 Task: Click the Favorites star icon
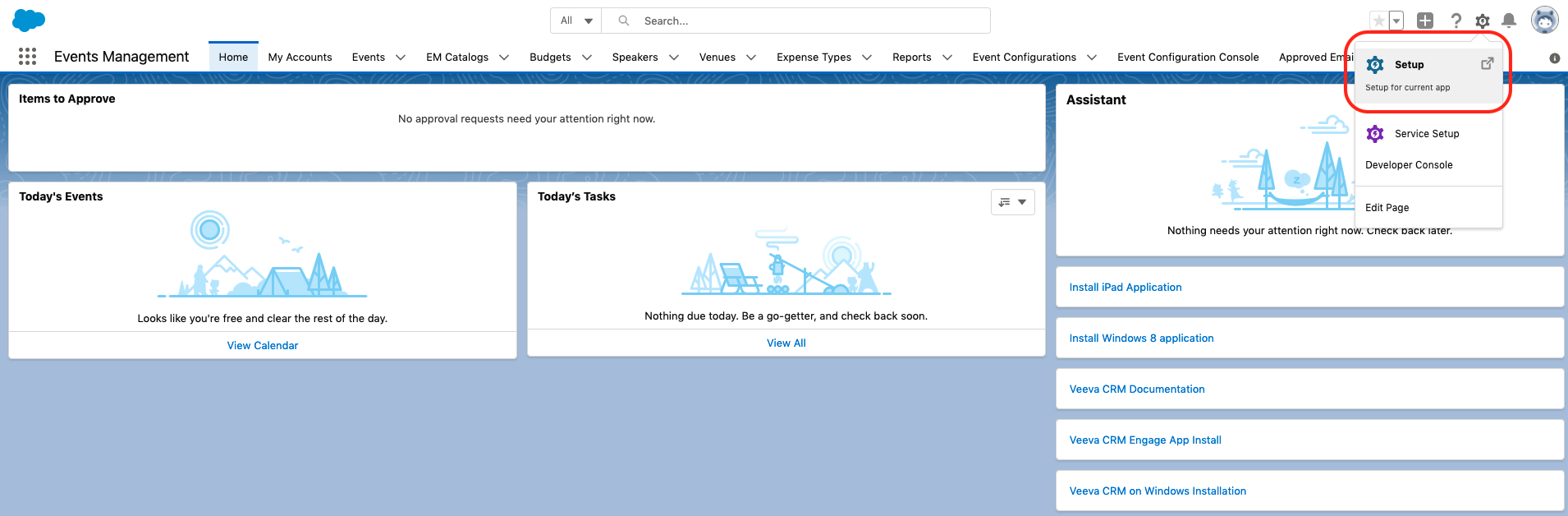[1379, 21]
